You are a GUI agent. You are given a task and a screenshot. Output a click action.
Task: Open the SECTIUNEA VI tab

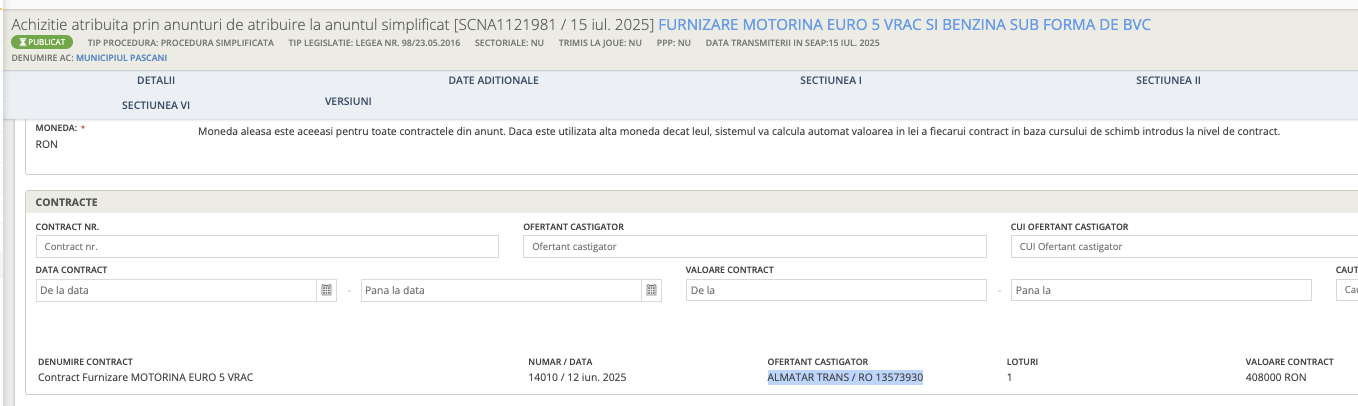coord(156,104)
